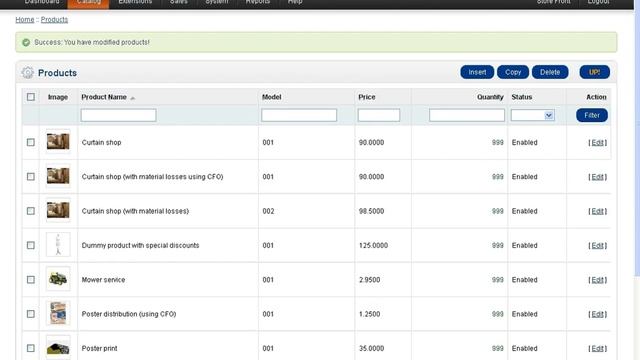Open the Mower service thumbnail

point(58,279)
